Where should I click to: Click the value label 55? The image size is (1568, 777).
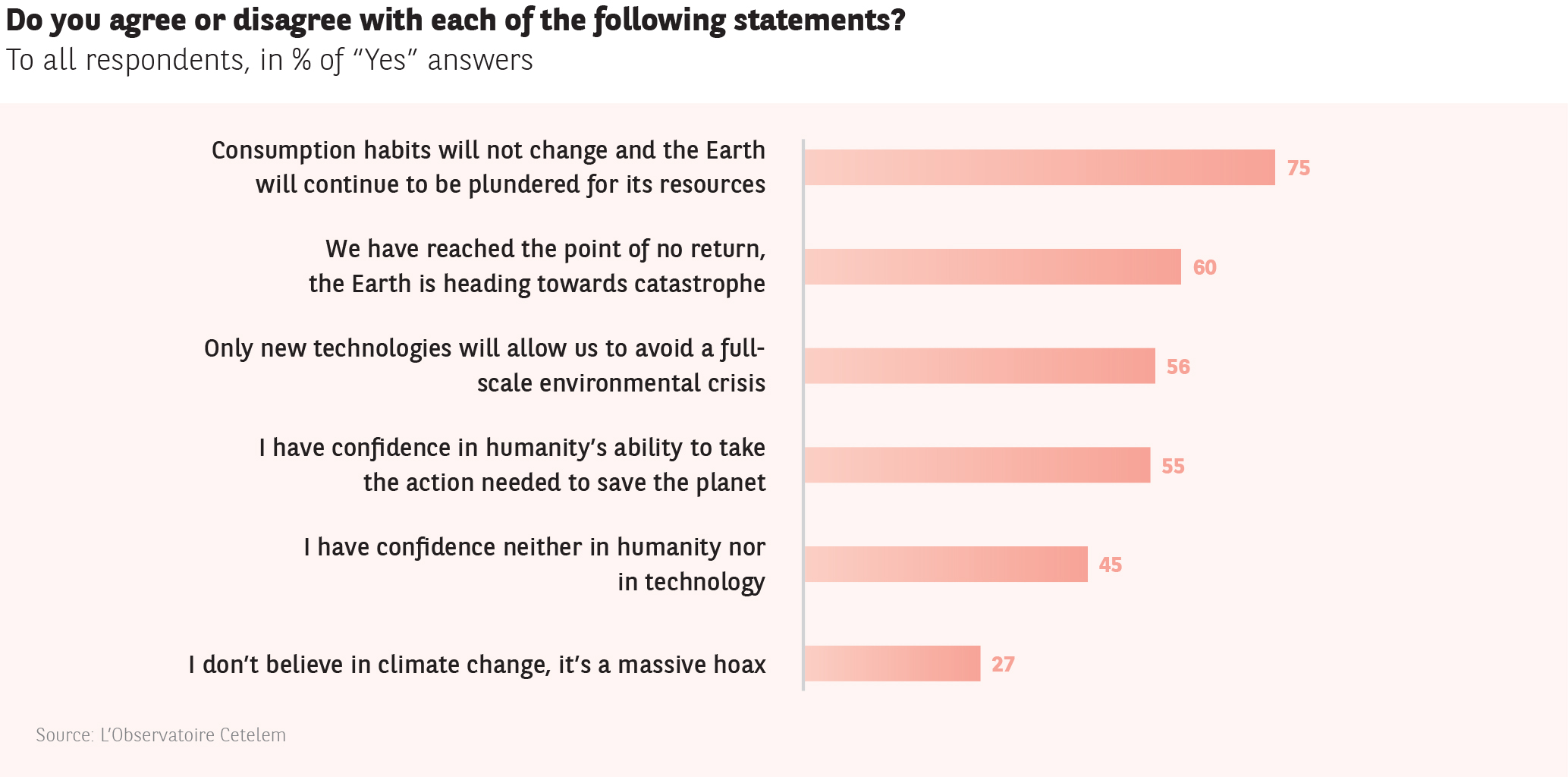tap(1173, 467)
